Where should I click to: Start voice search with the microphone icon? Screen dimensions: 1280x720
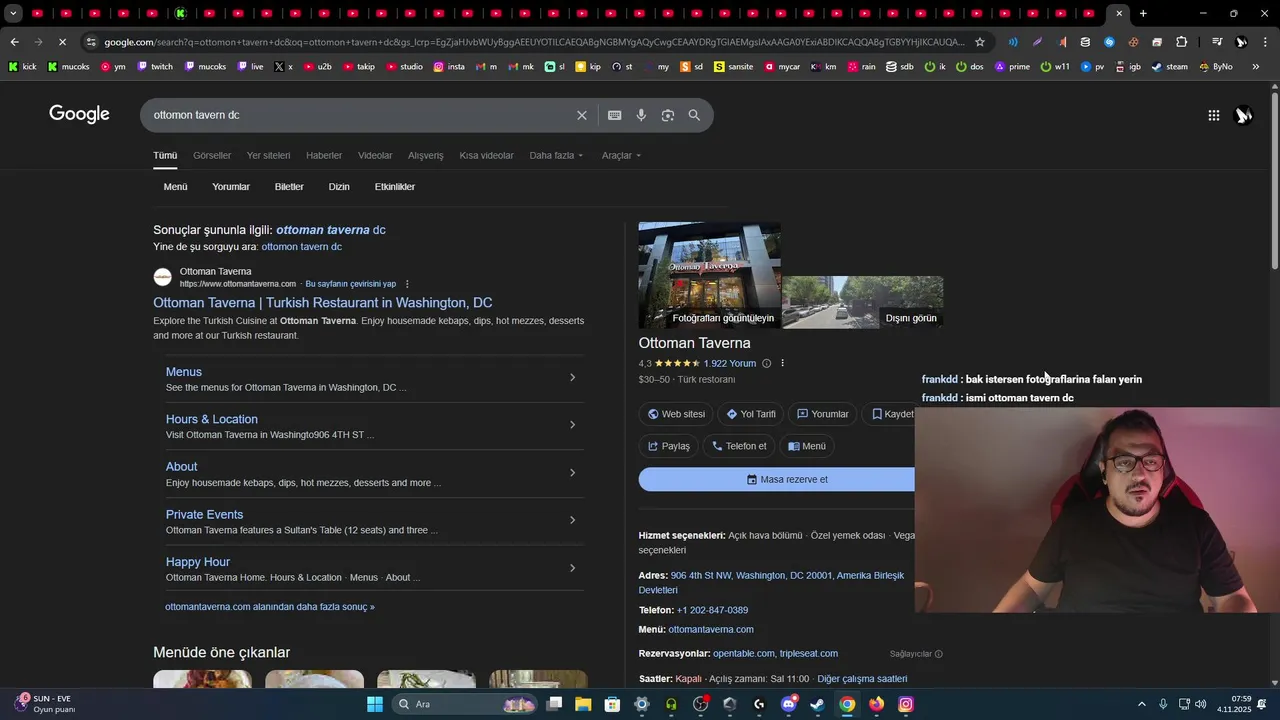(x=641, y=115)
